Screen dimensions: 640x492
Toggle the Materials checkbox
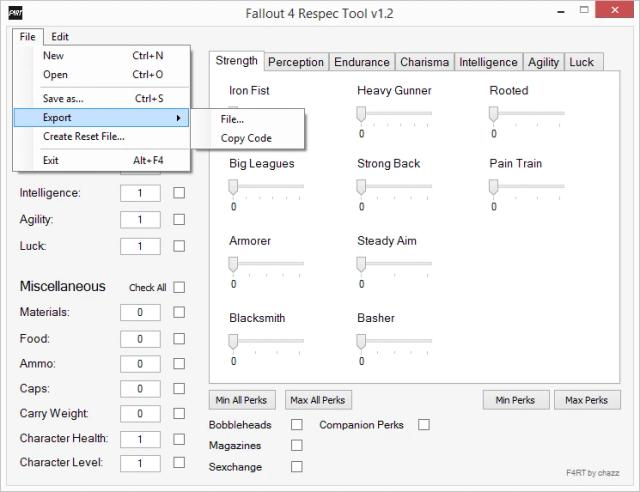(x=179, y=312)
